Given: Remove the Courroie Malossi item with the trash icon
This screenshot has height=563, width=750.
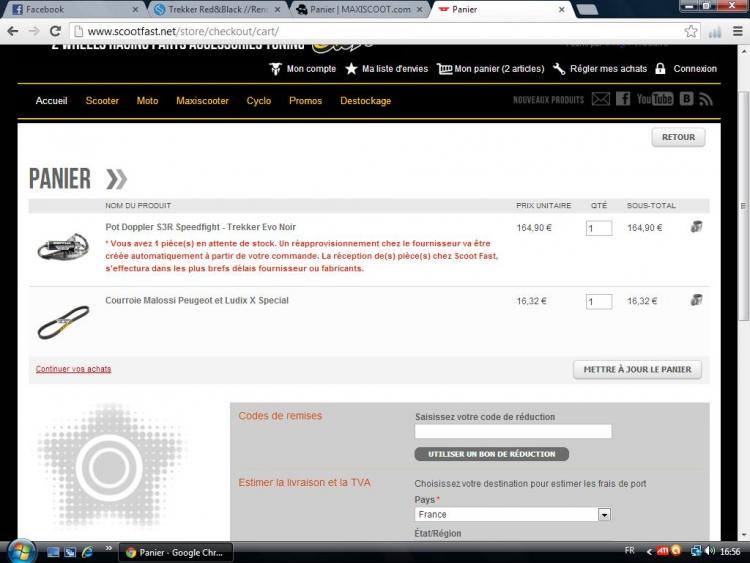Looking at the screenshot, I should (696, 300).
